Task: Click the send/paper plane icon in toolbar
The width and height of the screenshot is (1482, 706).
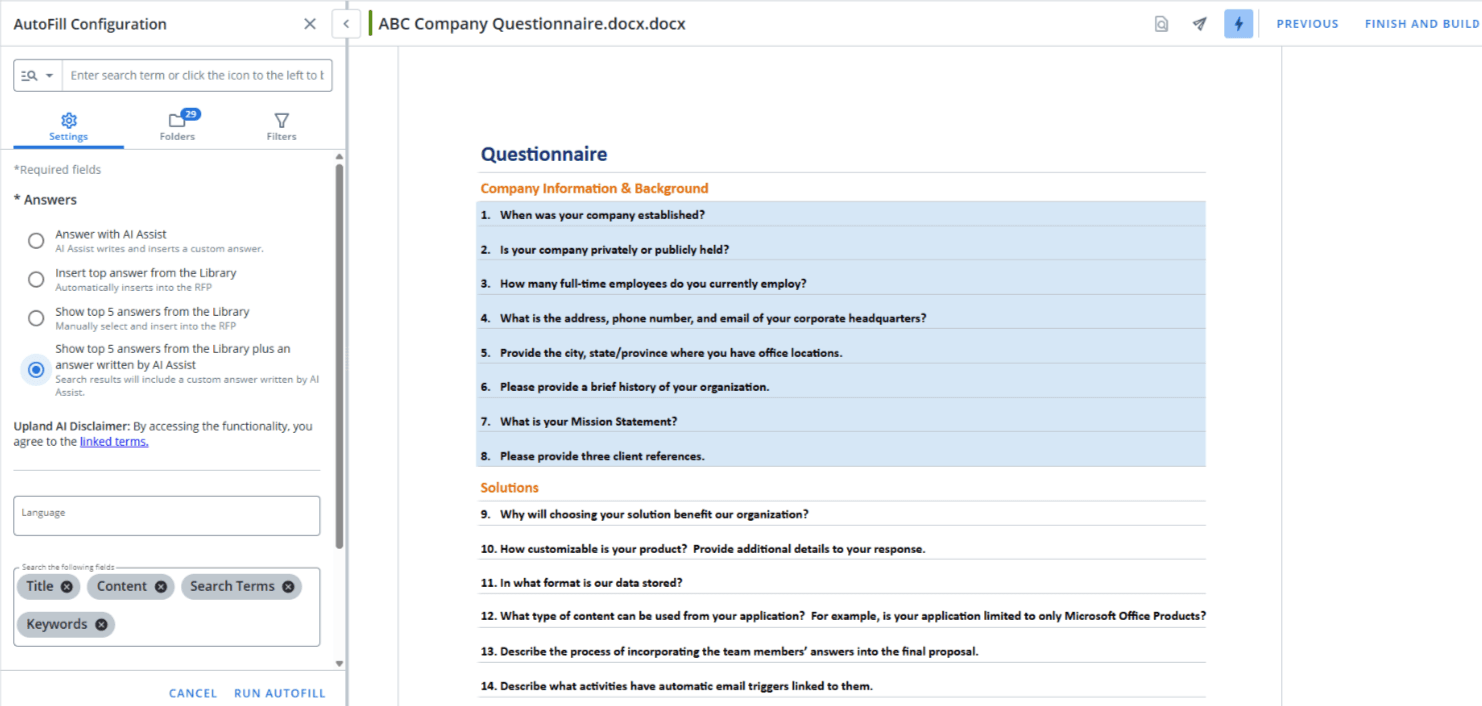Action: tap(1199, 23)
